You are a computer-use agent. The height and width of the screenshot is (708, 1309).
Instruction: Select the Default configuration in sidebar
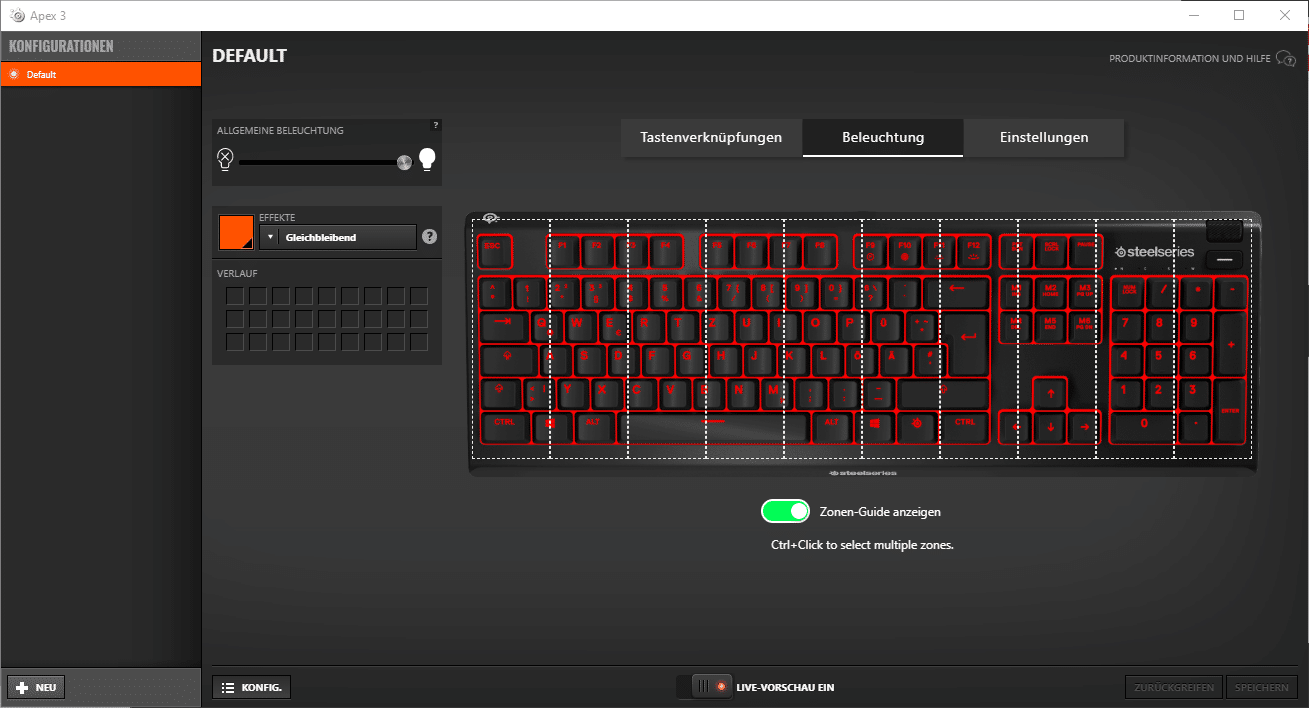click(100, 74)
